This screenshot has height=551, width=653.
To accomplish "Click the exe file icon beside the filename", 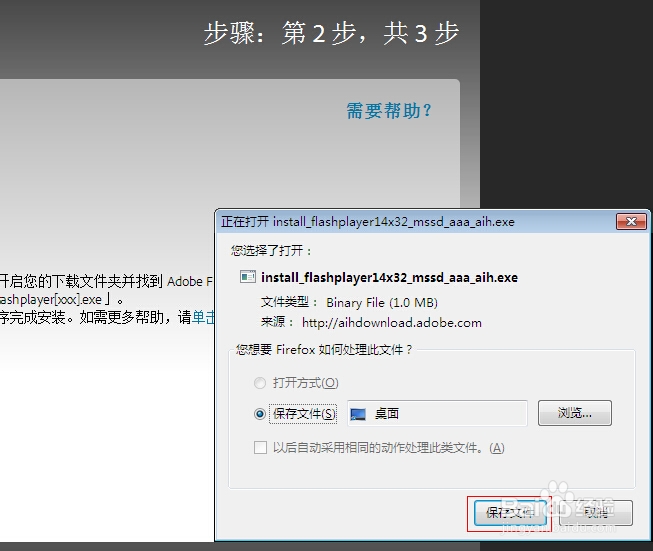I will (x=248, y=277).
